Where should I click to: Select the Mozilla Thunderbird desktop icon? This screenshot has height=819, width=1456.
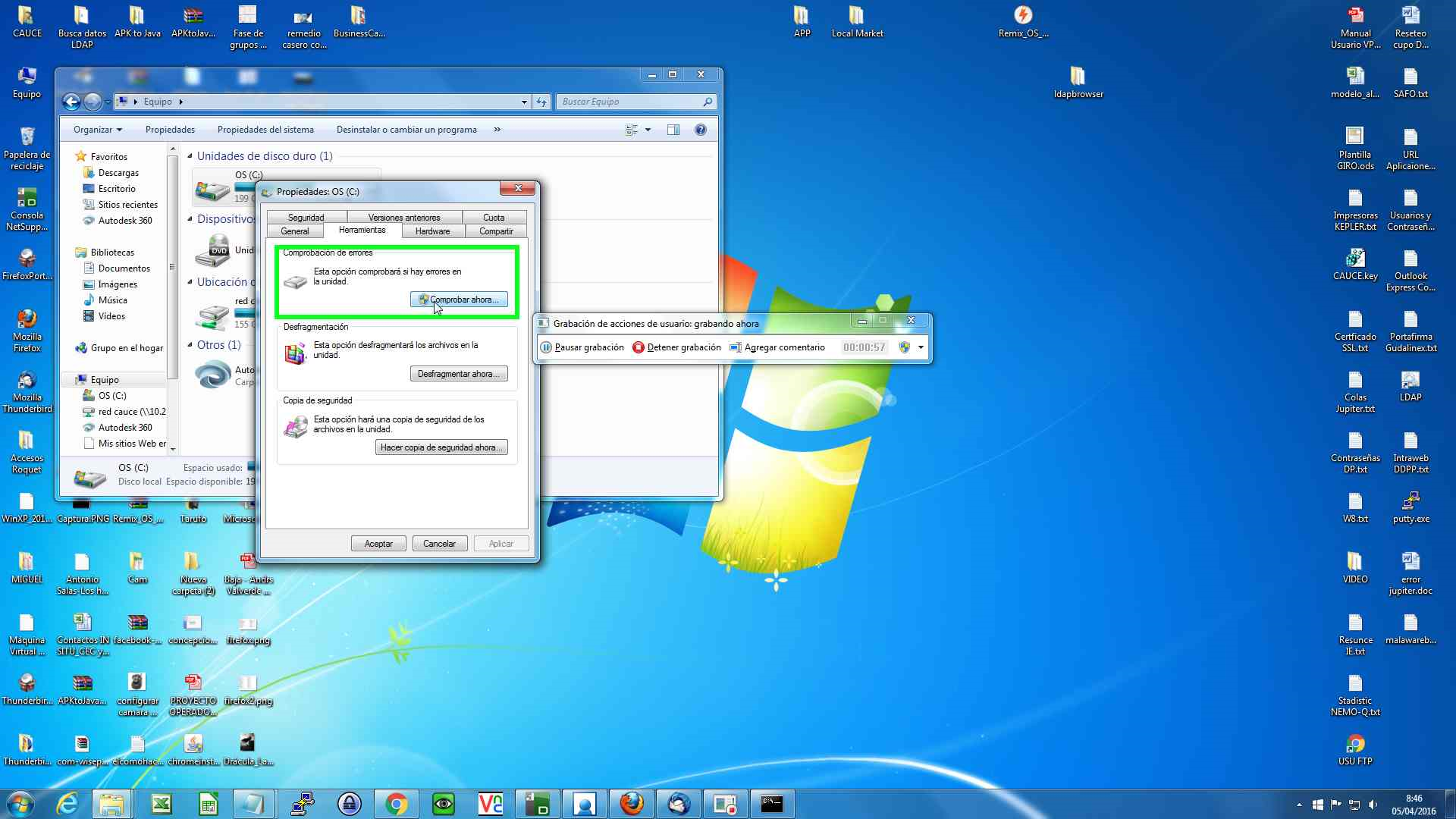pos(27,391)
